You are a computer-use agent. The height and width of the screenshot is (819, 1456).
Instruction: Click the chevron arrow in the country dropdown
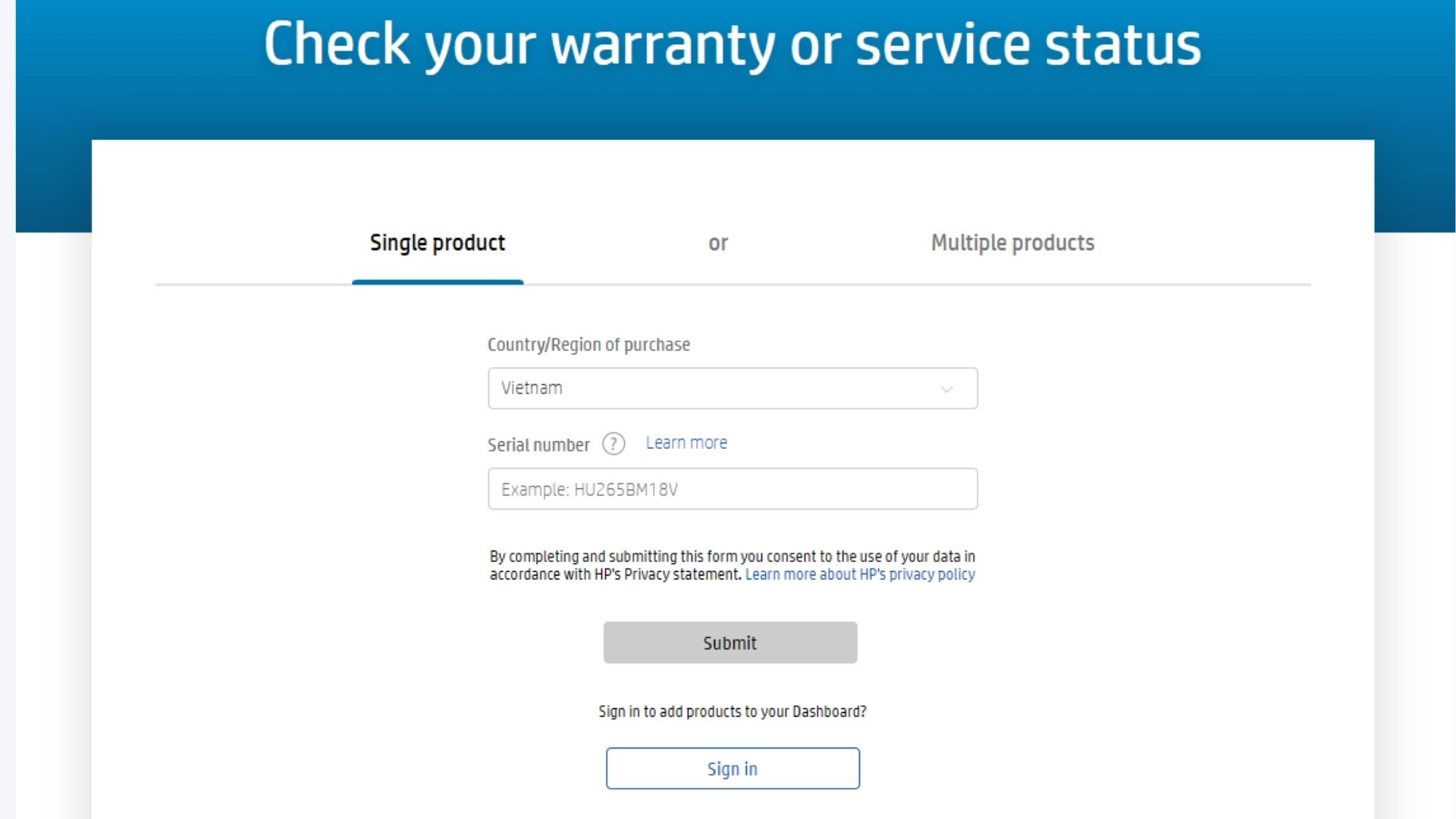point(946,389)
